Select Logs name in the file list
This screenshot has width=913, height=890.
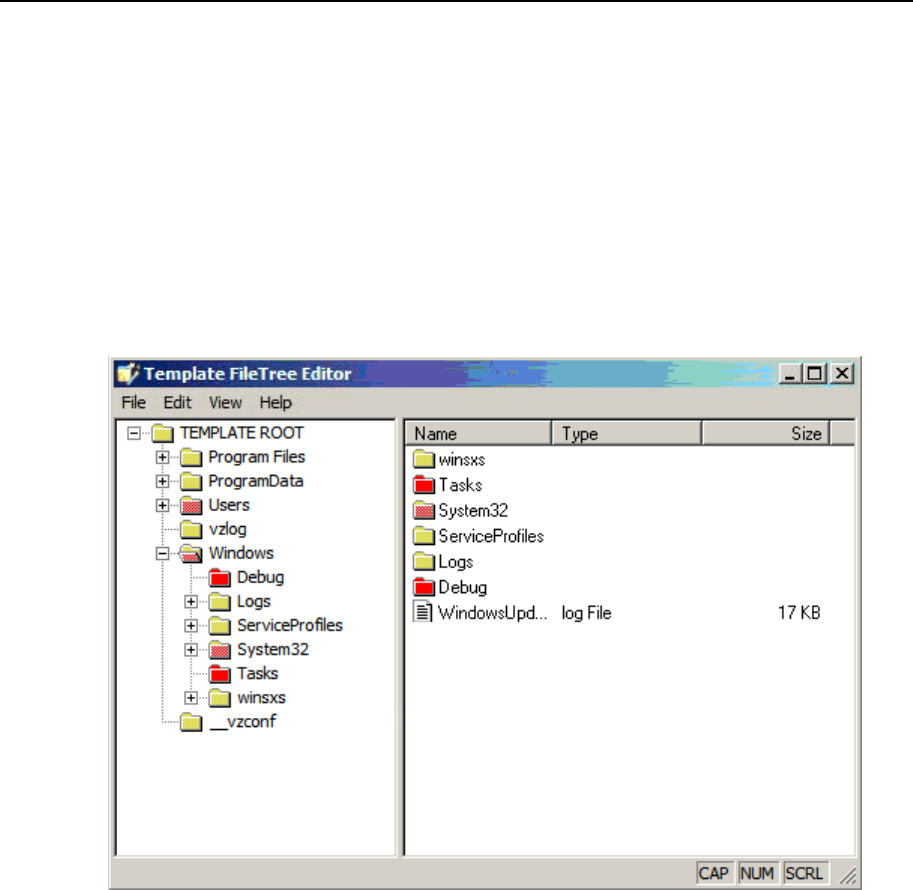455,561
